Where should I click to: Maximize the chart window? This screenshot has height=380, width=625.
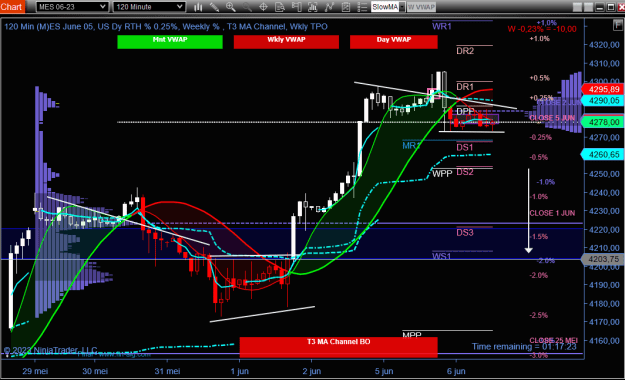tap(611, 7)
